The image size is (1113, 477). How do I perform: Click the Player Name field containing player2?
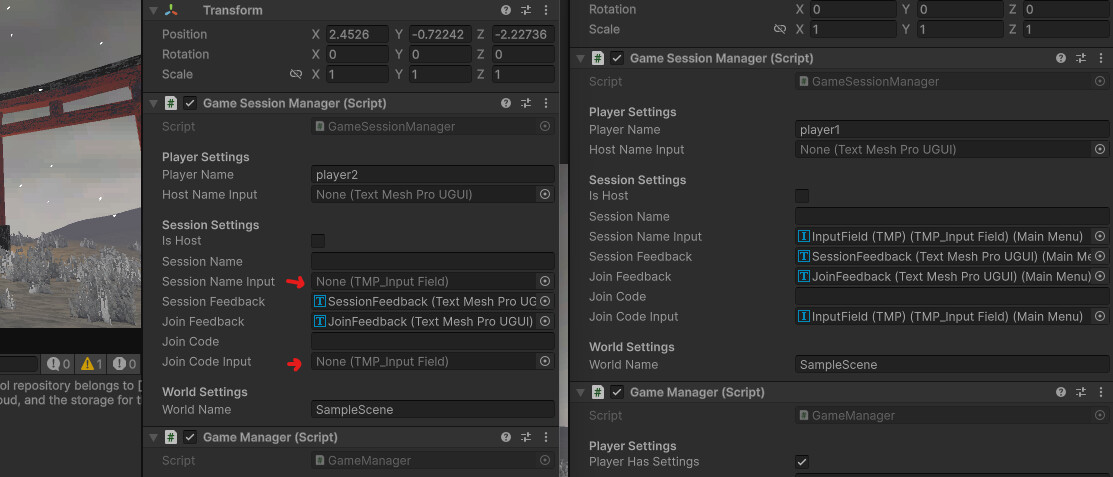[x=432, y=174]
